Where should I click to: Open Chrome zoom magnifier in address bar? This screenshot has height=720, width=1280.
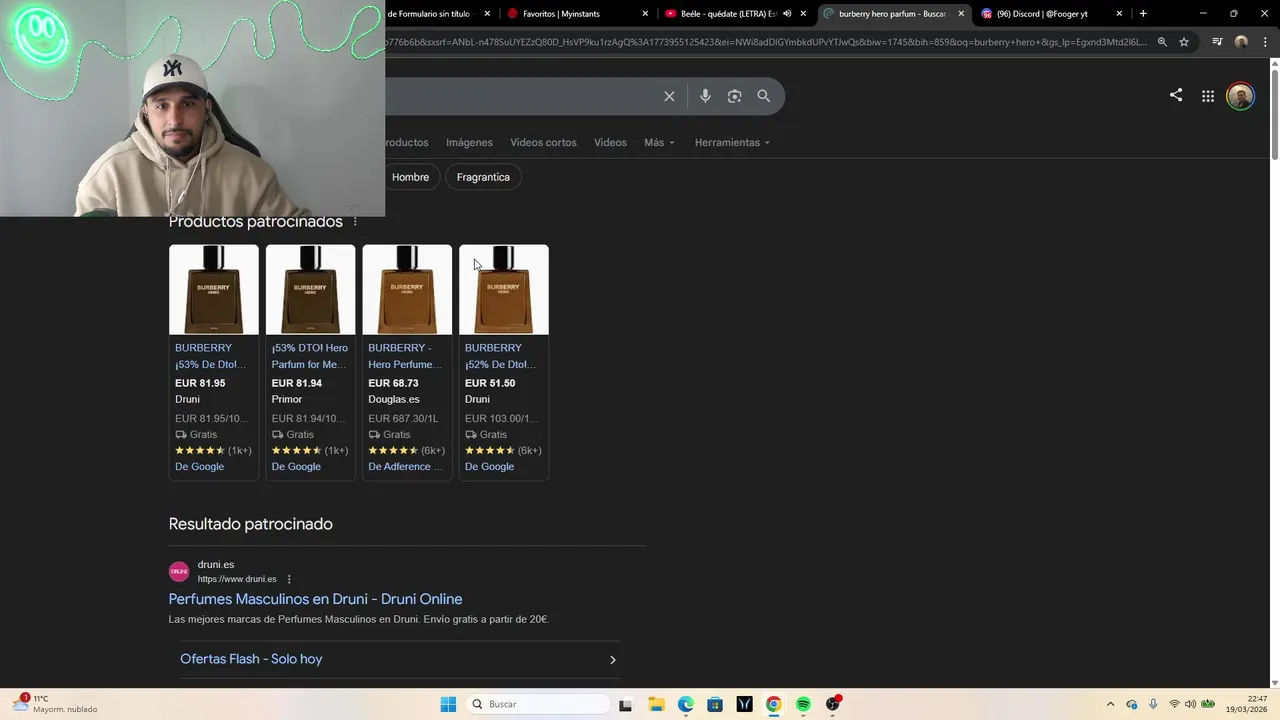[x=1162, y=42]
